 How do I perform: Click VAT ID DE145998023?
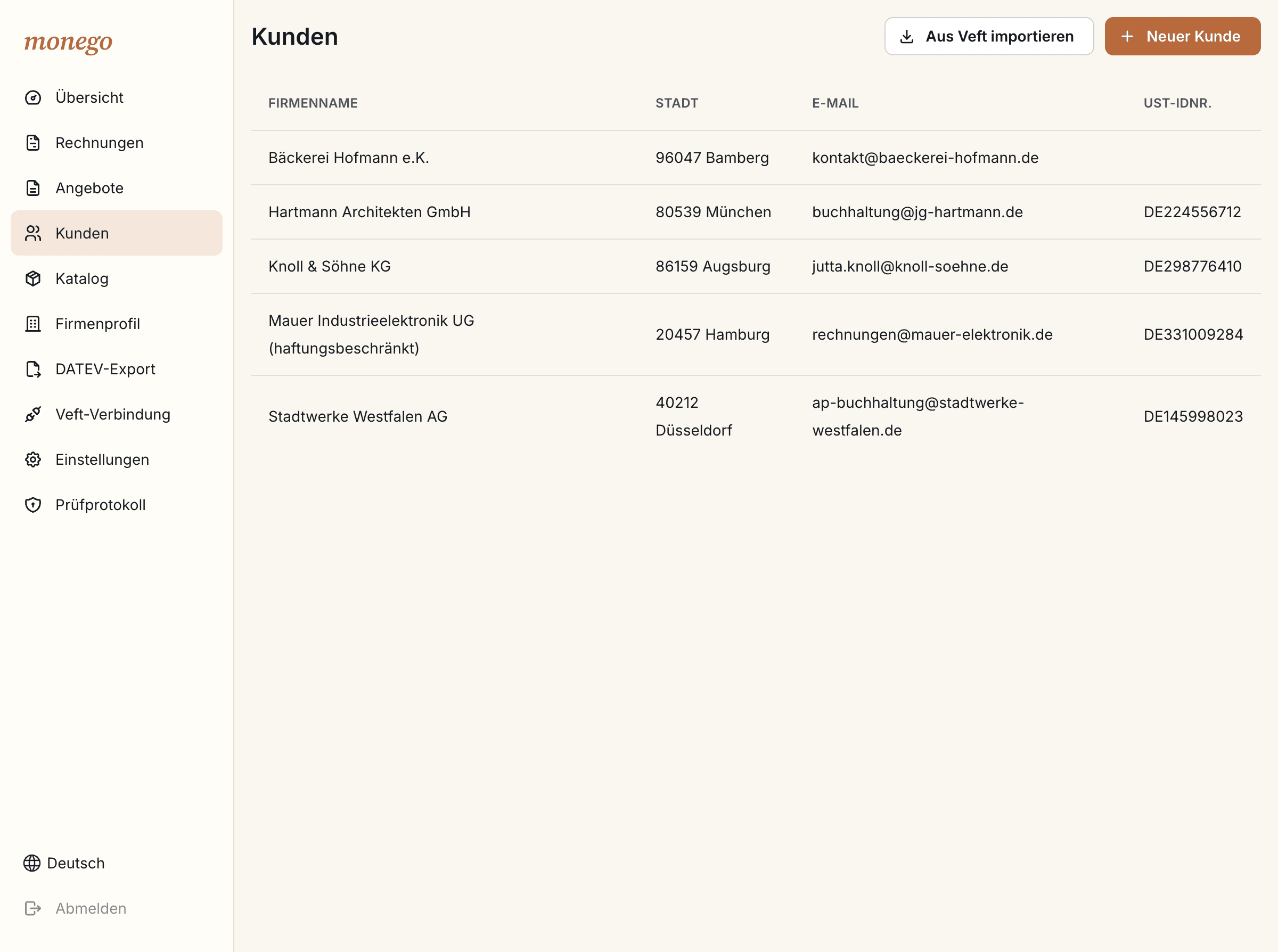pyautogui.click(x=1193, y=416)
